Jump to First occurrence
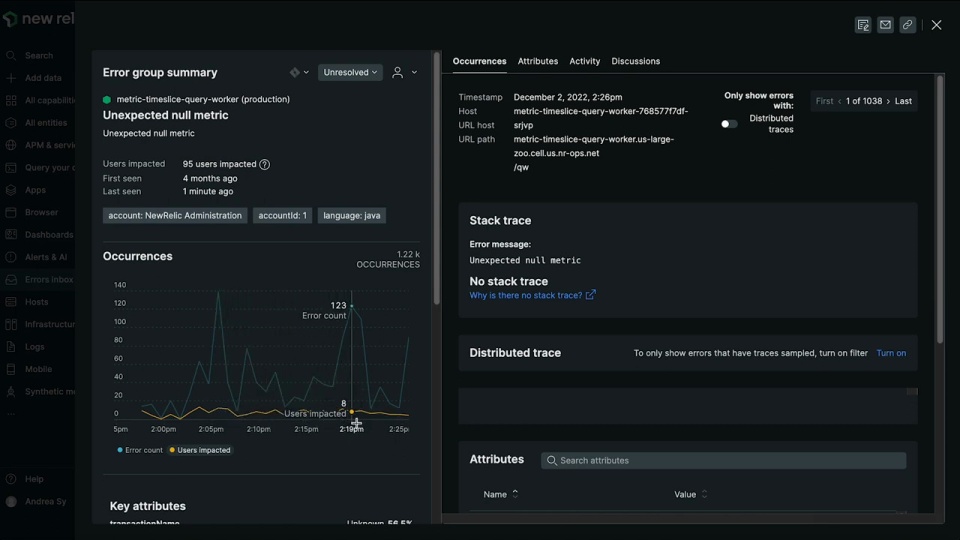Screen dimensions: 960x540 (824, 101)
